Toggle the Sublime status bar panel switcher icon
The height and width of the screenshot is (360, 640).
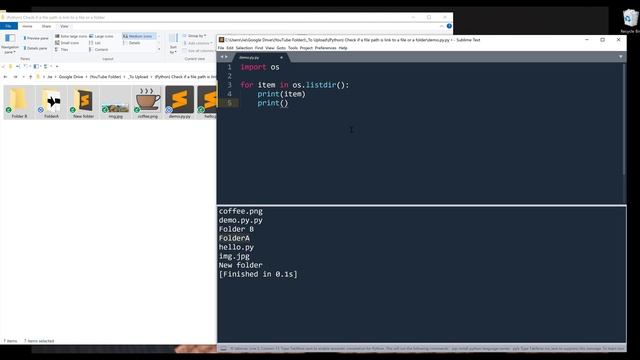(223, 349)
